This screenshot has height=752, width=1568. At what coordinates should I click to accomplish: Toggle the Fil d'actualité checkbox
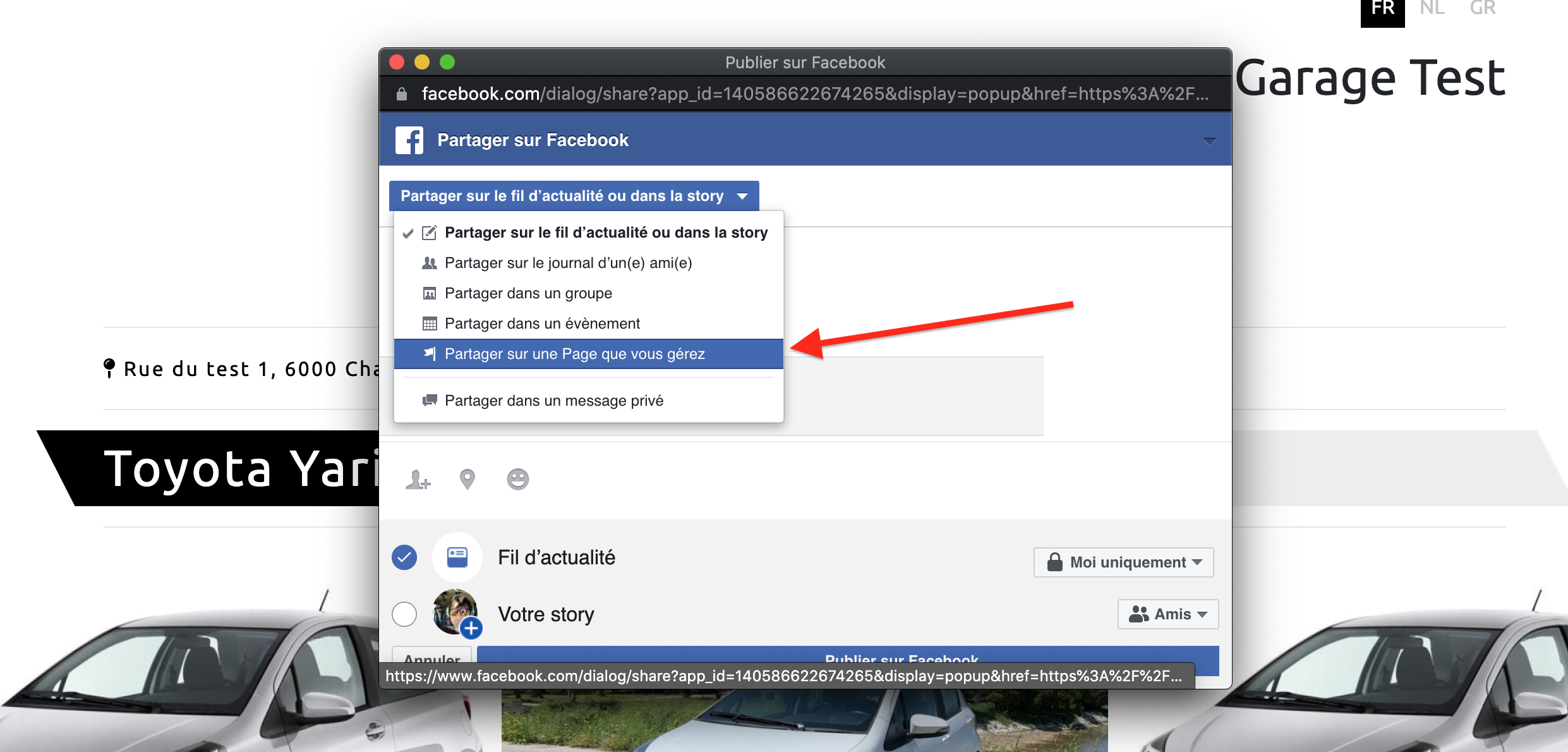[x=404, y=557]
